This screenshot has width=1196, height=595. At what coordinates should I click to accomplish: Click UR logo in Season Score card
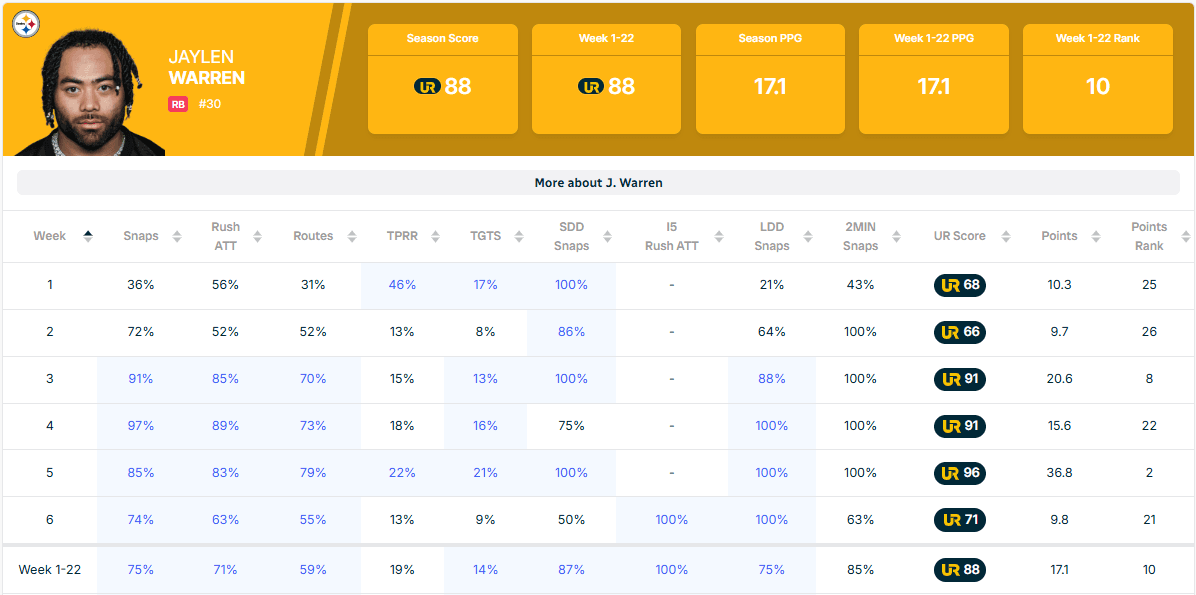427,87
